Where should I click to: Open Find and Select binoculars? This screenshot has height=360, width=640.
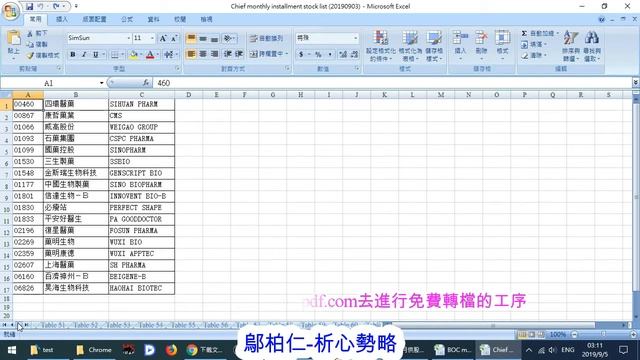click(x=592, y=46)
